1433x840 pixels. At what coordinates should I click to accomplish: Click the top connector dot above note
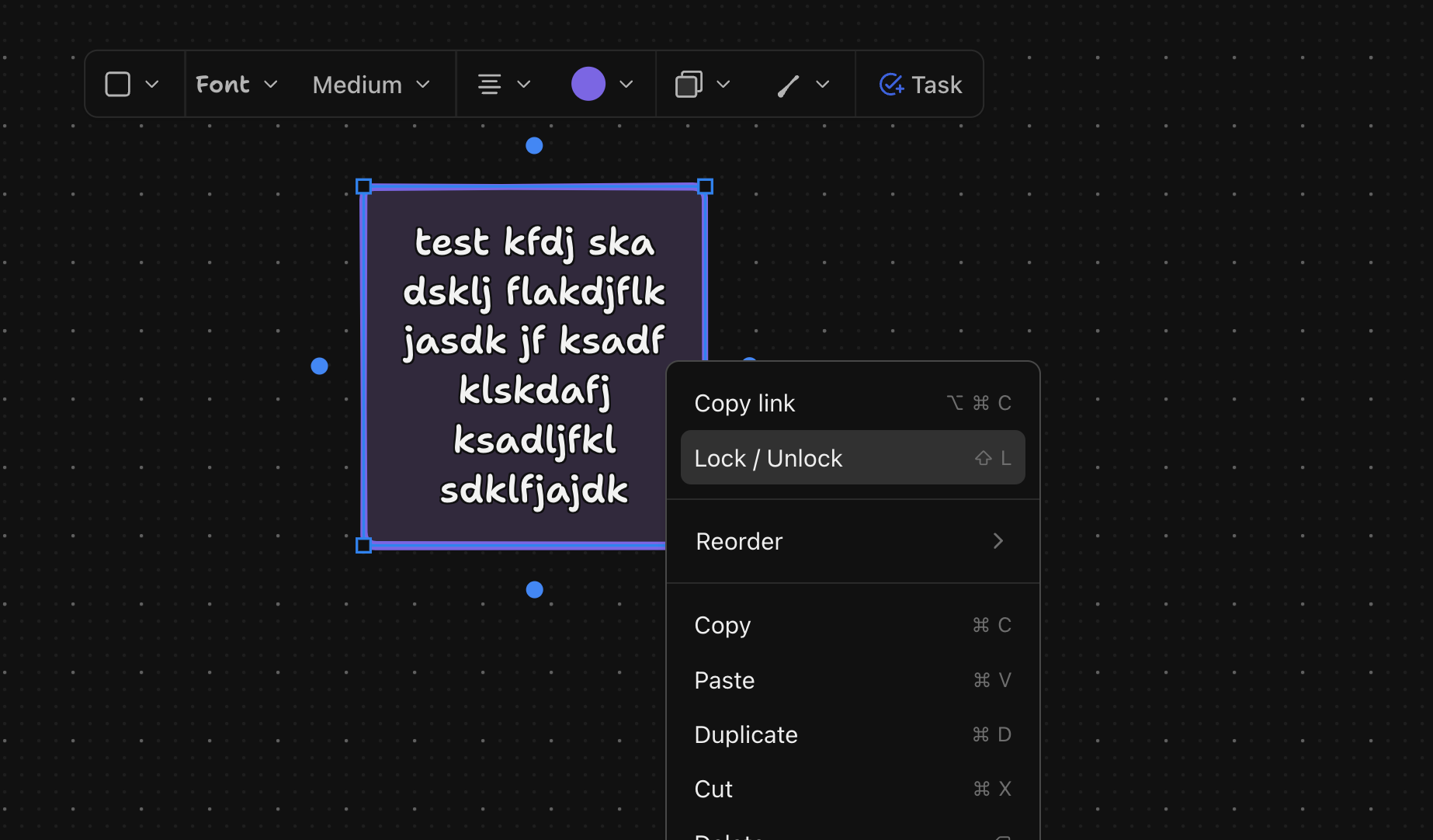[x=534, y=145]
